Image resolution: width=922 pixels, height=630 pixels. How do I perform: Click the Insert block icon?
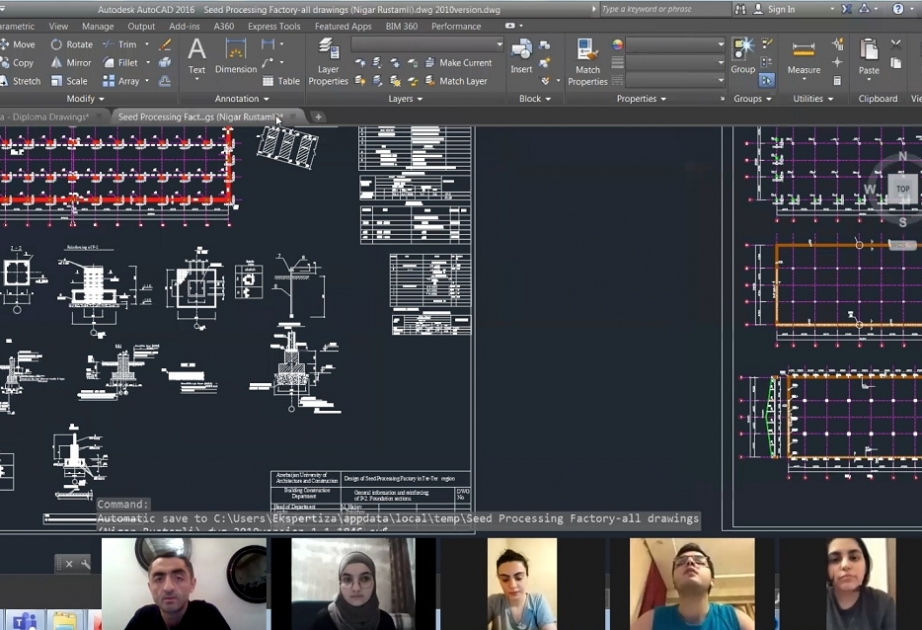pyautogui.click(x=522, y=57)
